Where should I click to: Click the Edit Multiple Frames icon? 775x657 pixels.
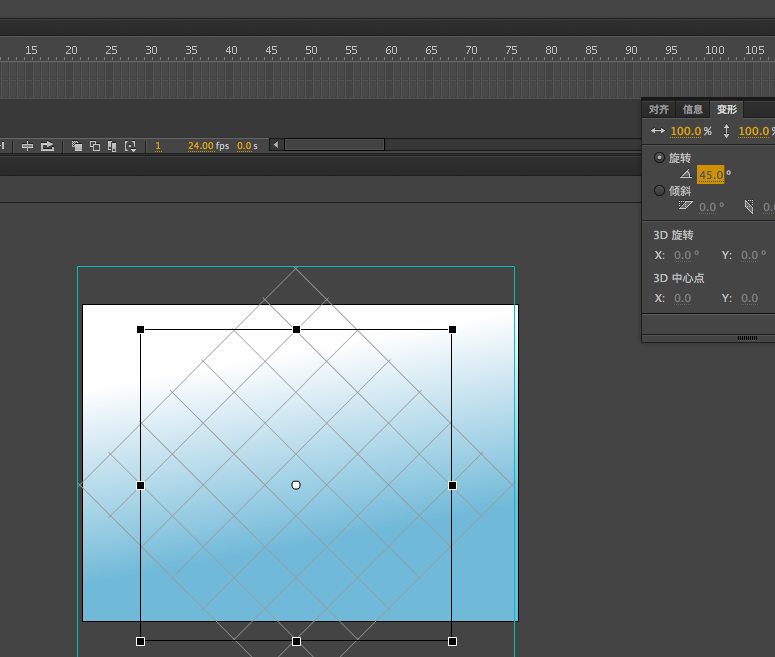click(112, 146)
